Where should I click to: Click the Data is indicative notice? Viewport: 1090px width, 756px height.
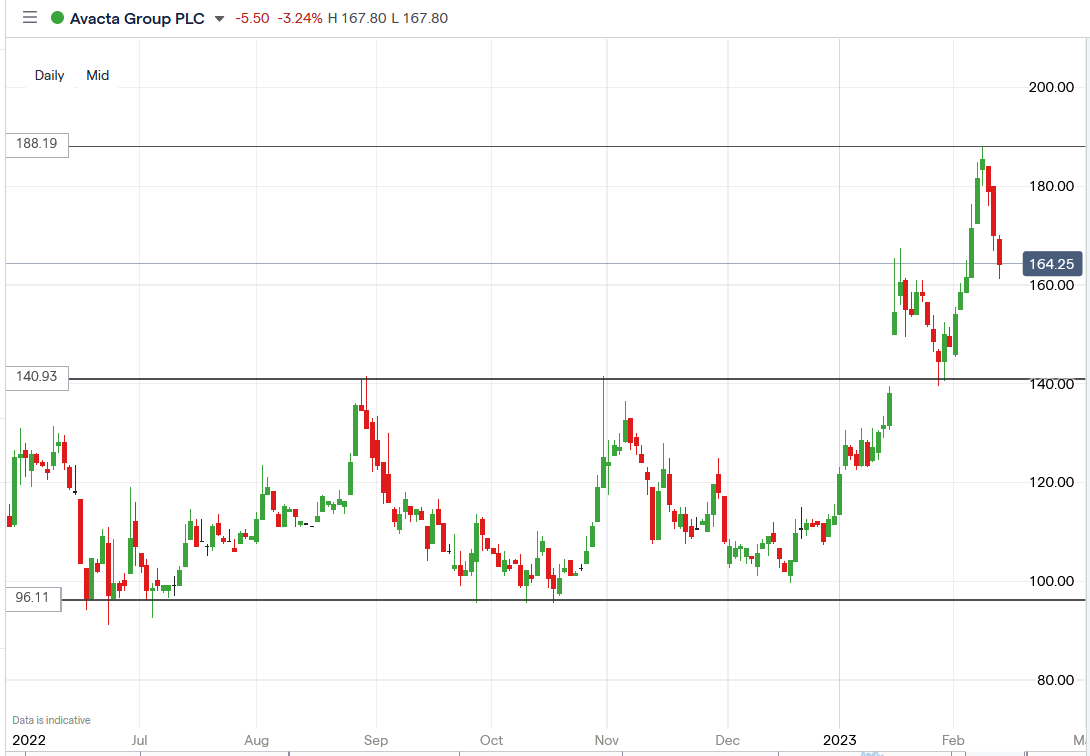coord(51,721)
